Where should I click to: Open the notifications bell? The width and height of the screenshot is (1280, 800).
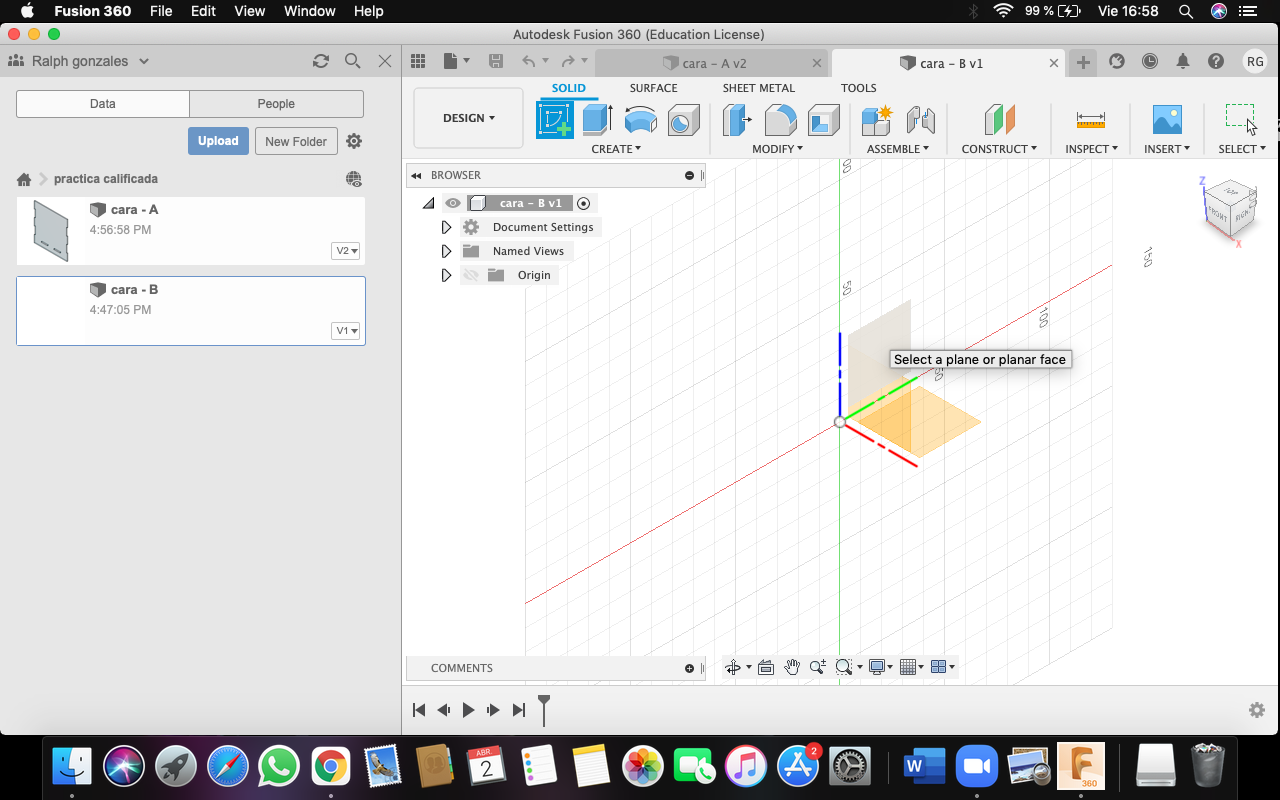[1183, 61]
